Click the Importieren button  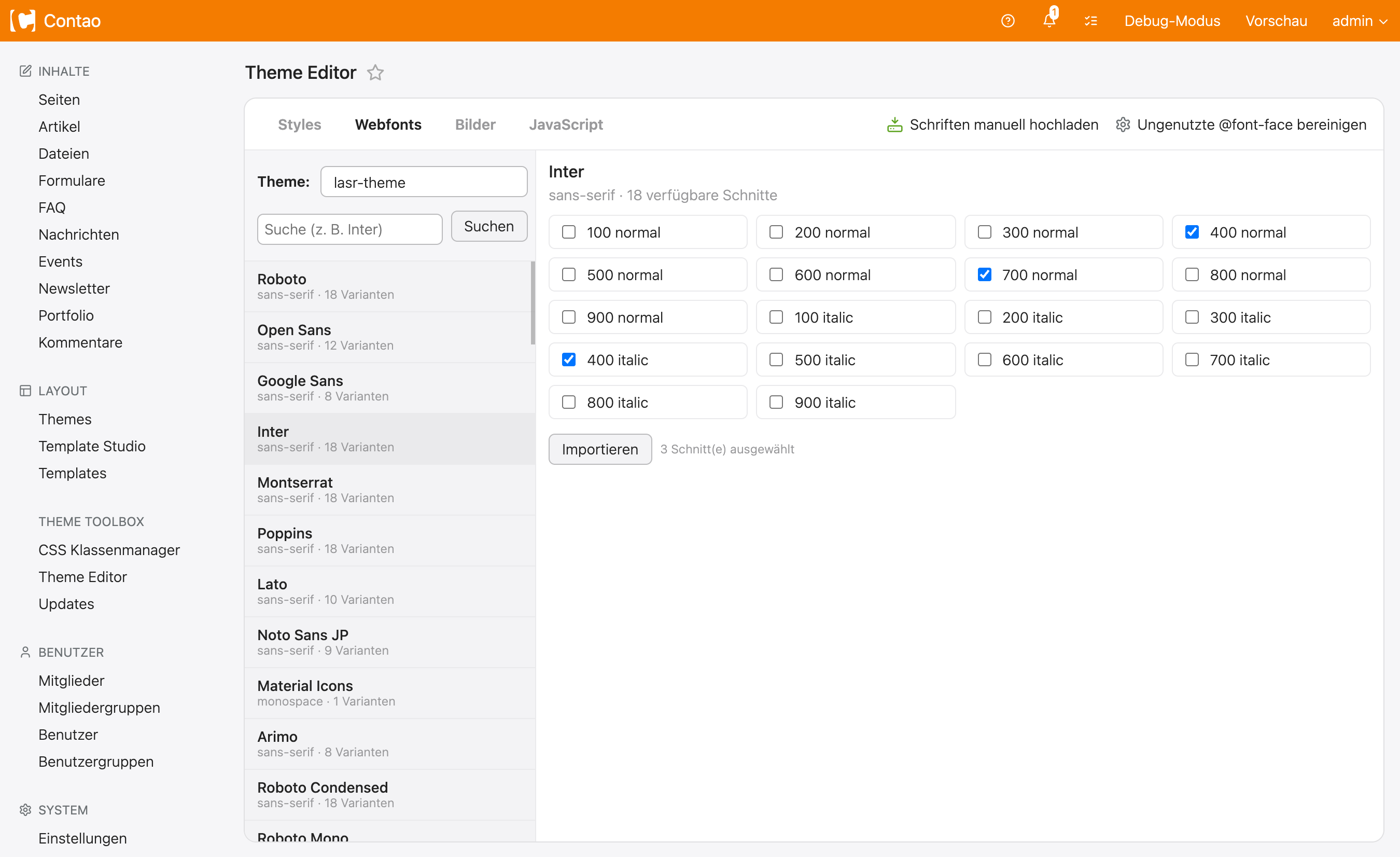click(600, 449)
